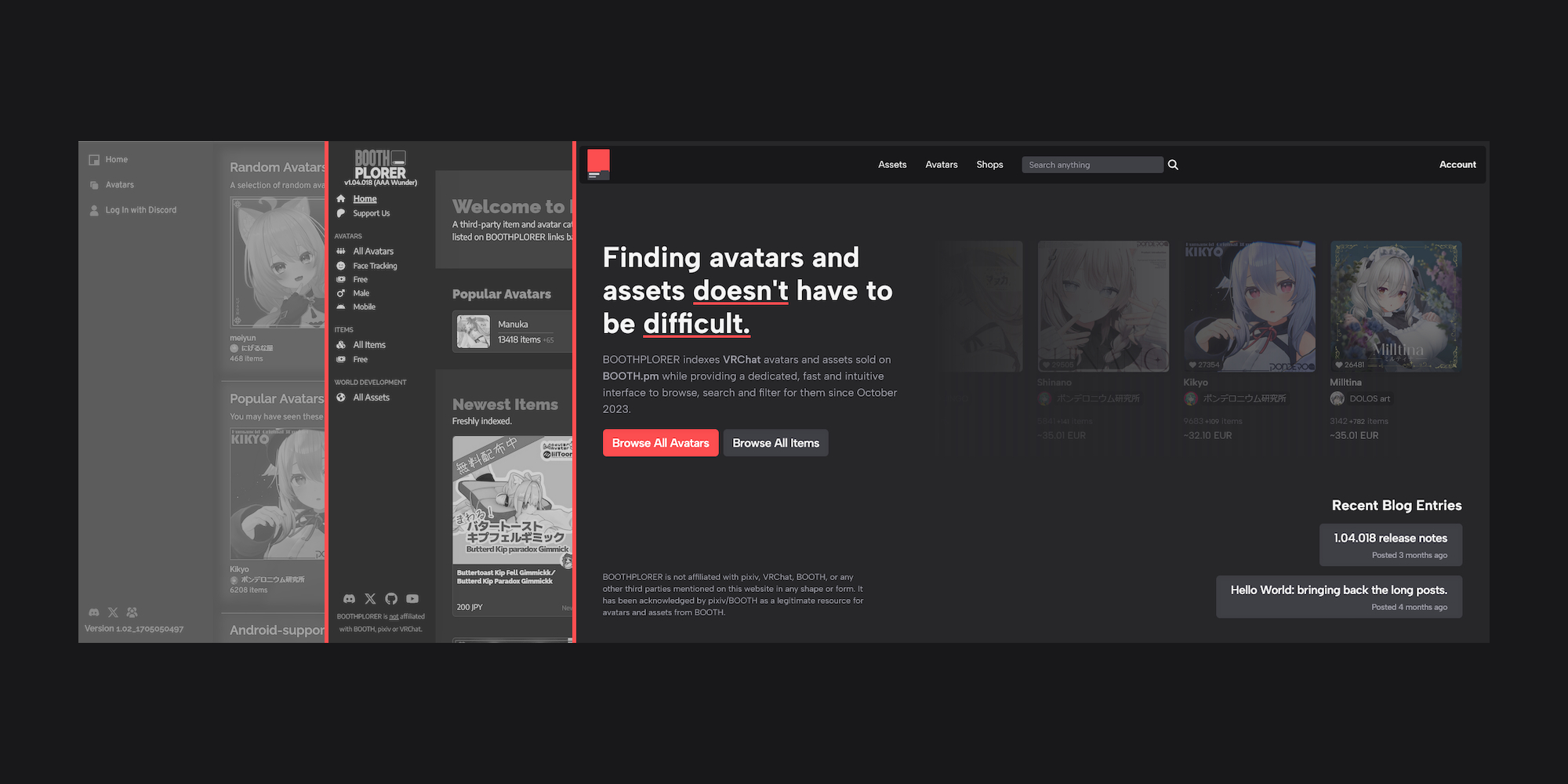This screenshot has width=1568, height=784.
Task: Click the Search anything input field
Action: pos(1091,165)
